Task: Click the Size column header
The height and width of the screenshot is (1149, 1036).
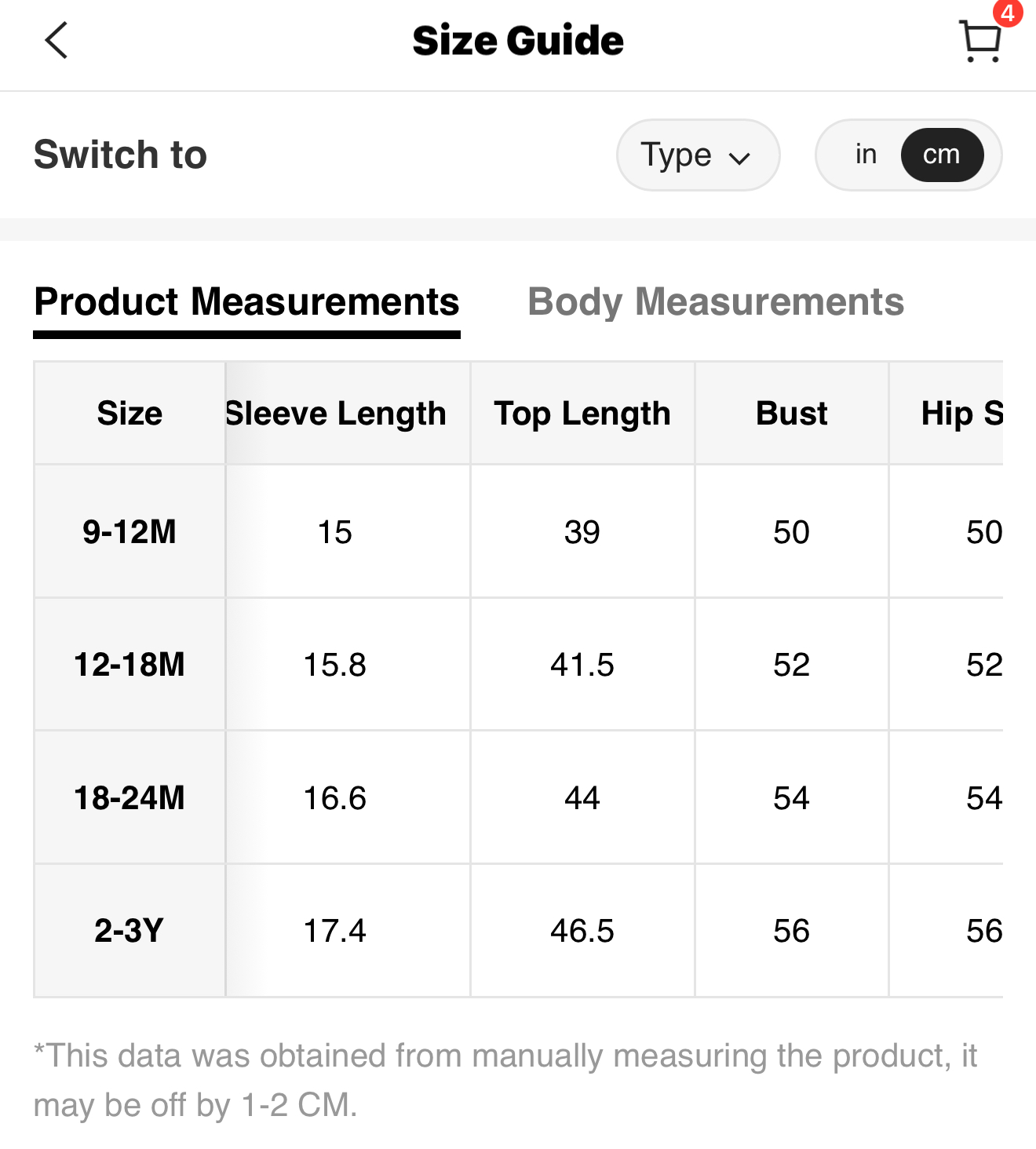Action: 129,414
